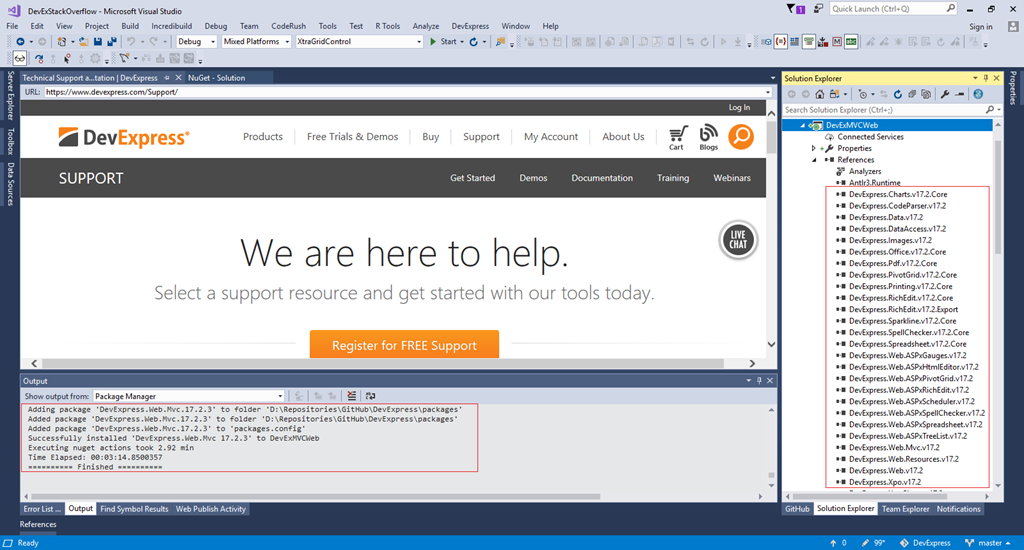The image size is (1024, 550).
Task: Switch to the Web Publish Activity tab
Action: 211,509
